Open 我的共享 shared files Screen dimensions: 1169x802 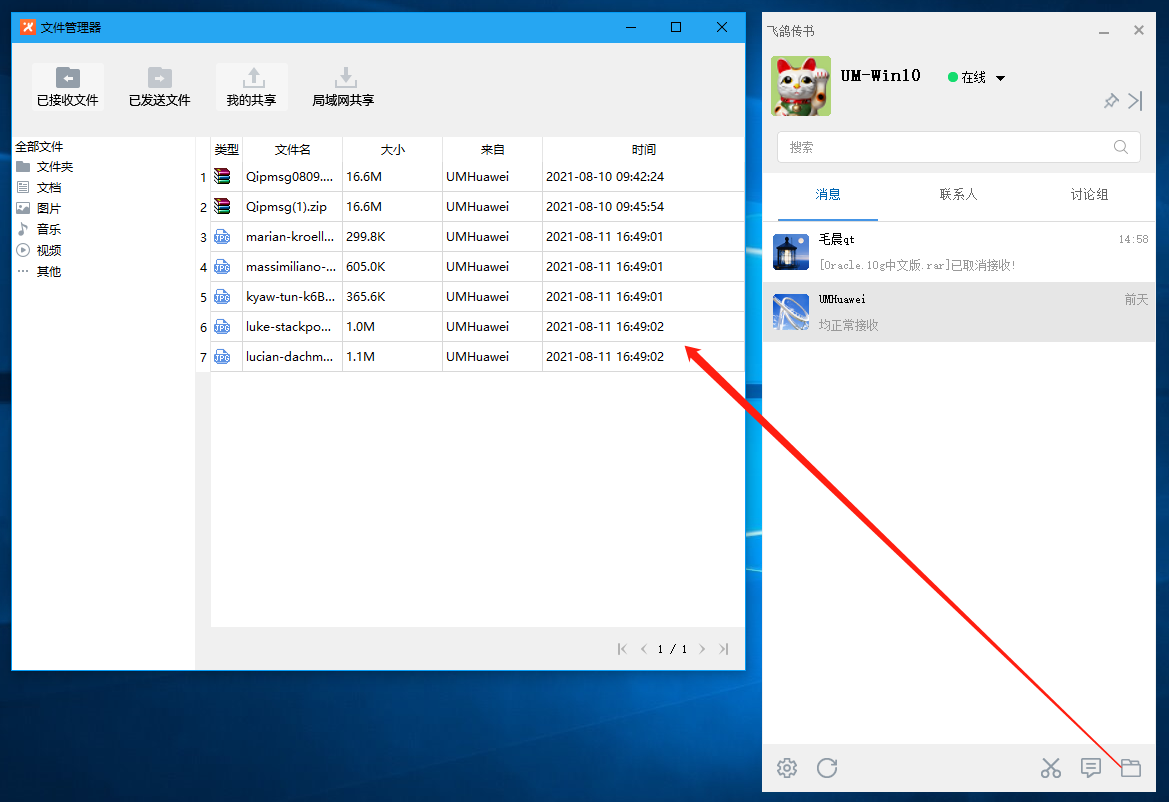tap(251, 87)
